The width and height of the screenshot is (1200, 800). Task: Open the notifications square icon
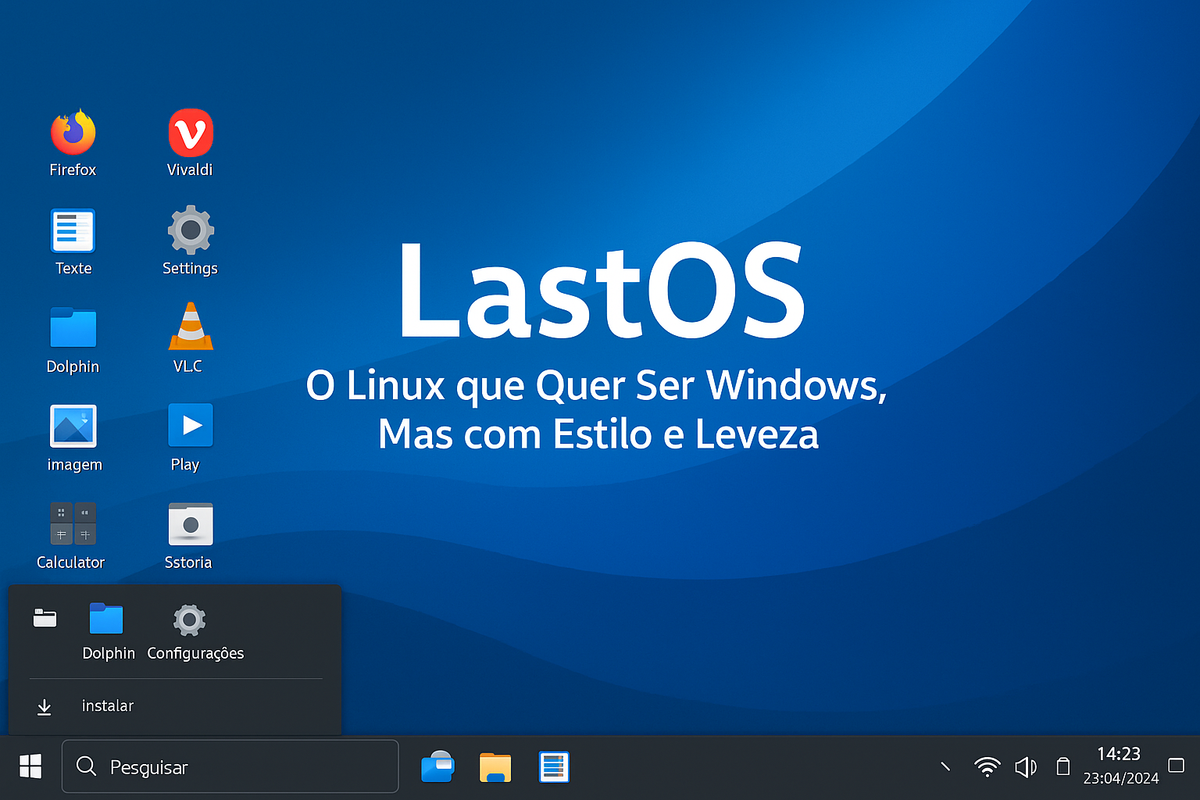click(x=1176, y=767)
